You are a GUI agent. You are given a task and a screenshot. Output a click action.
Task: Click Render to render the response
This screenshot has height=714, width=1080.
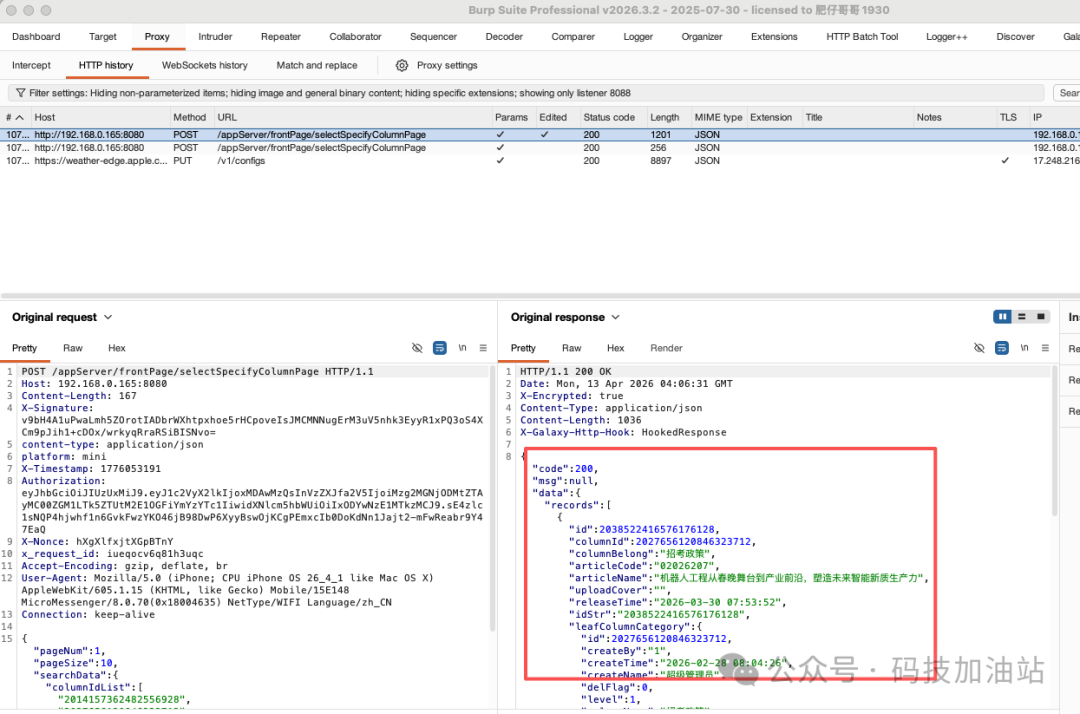point(665,348)
